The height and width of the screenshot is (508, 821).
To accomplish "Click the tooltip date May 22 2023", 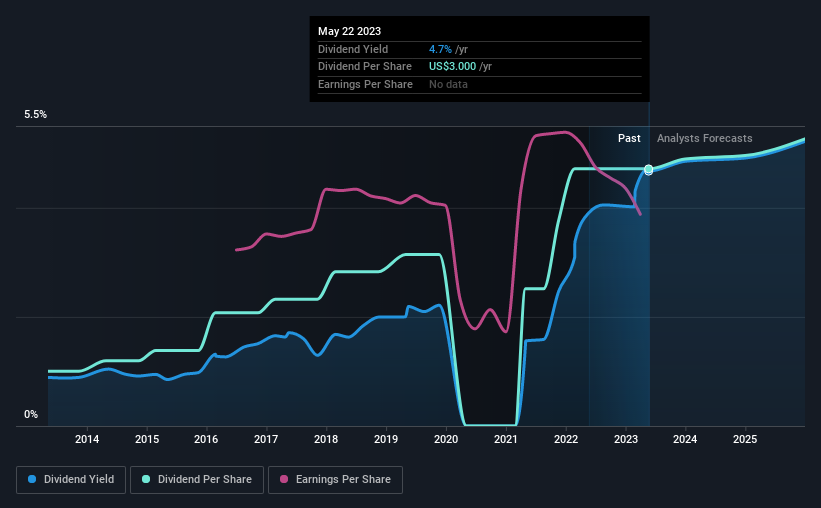I will pos(349,31).
